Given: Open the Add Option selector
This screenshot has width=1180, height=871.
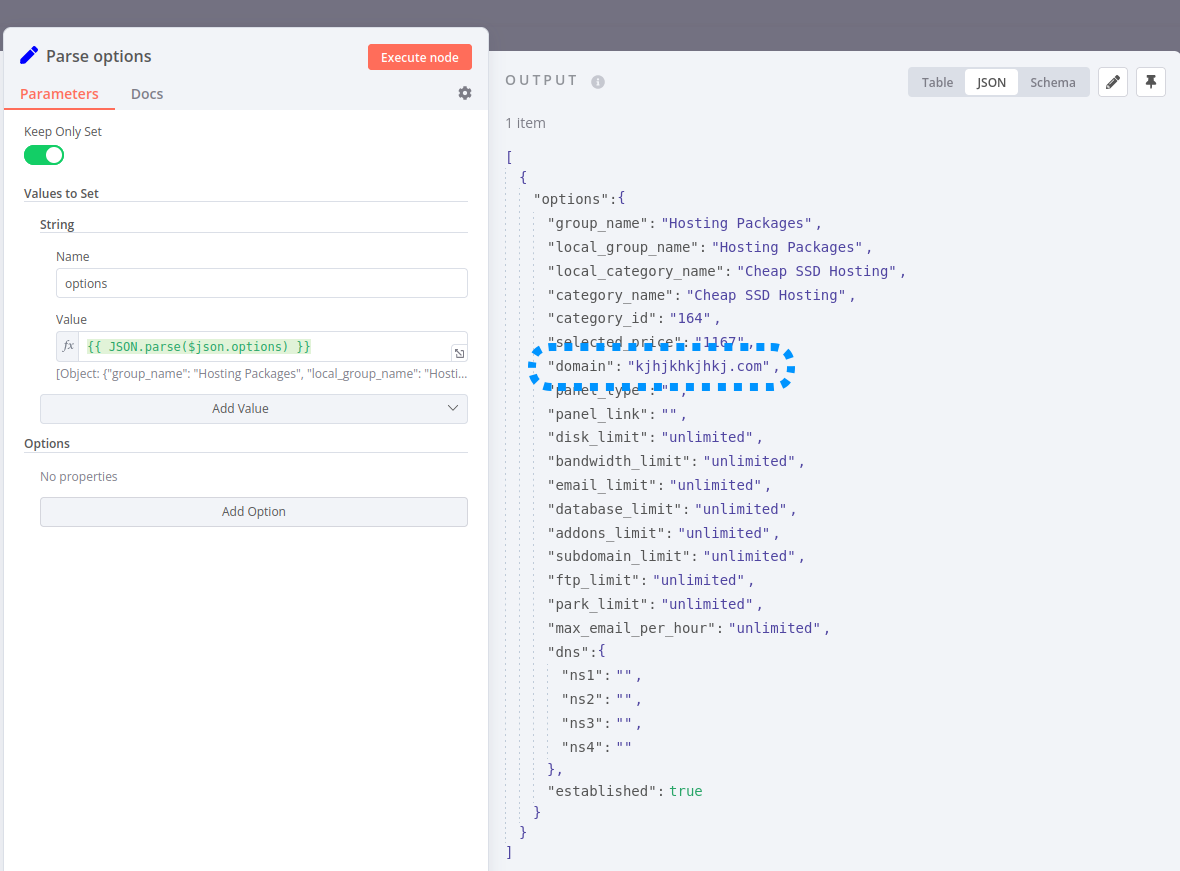Looking at the screenshot, I should [253, 512].
